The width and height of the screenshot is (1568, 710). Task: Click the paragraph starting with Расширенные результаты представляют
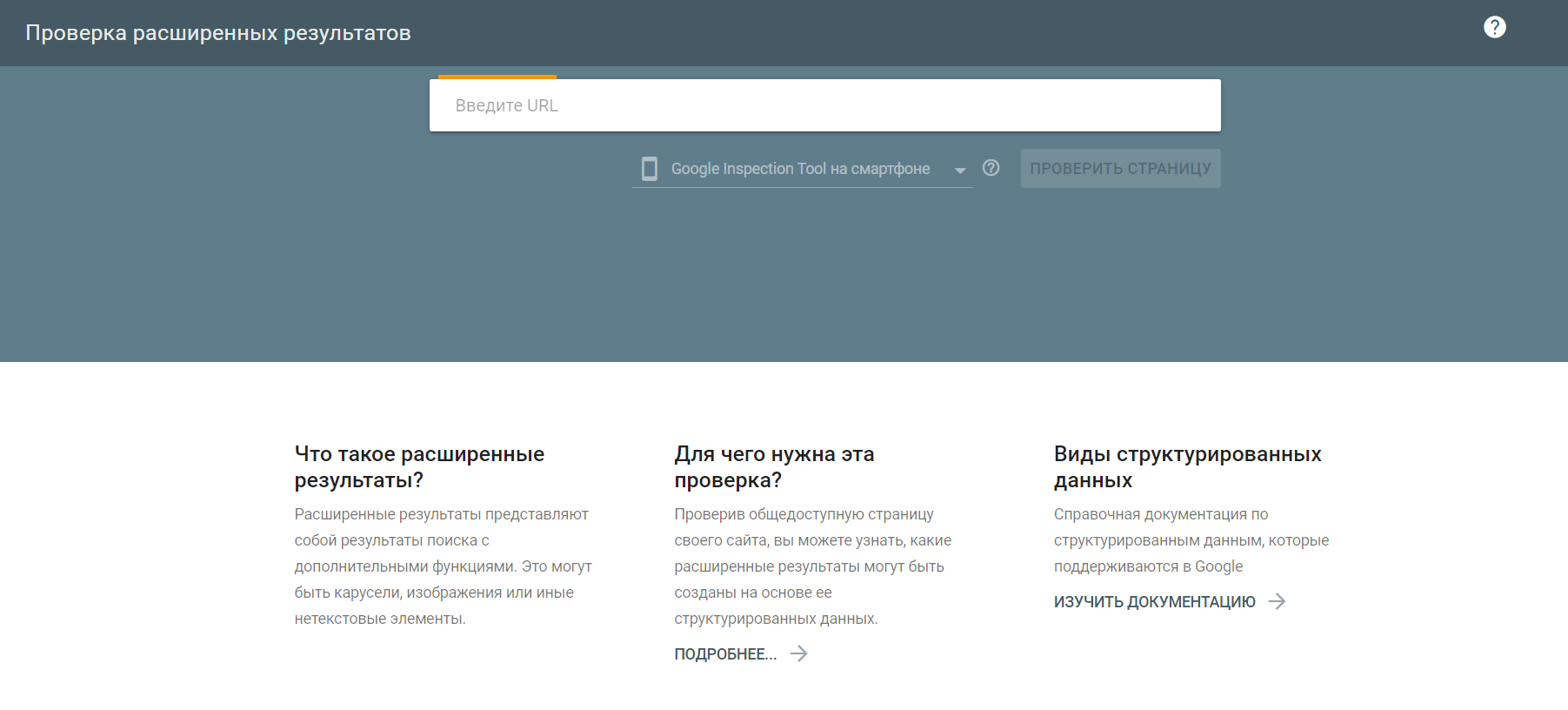tap(443, 566)
